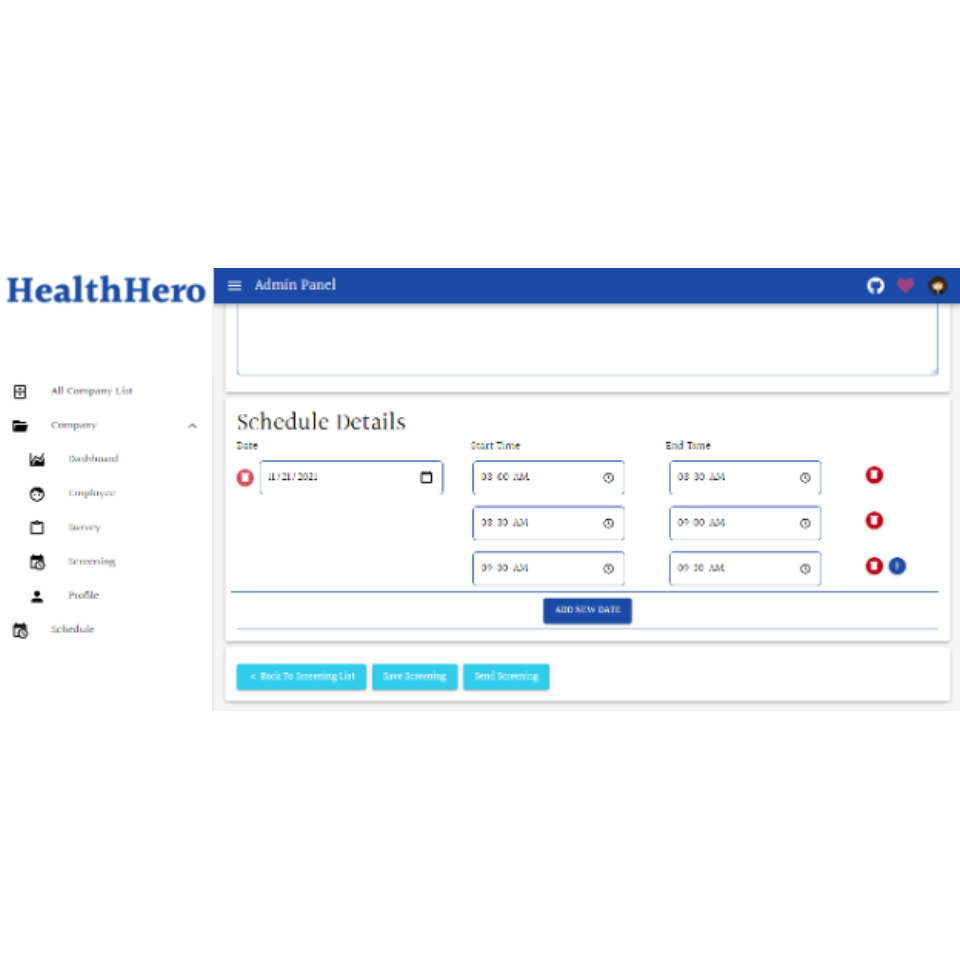Go to Dashboard in sidebar
960x980 pixels.
[x=93, y=459]
